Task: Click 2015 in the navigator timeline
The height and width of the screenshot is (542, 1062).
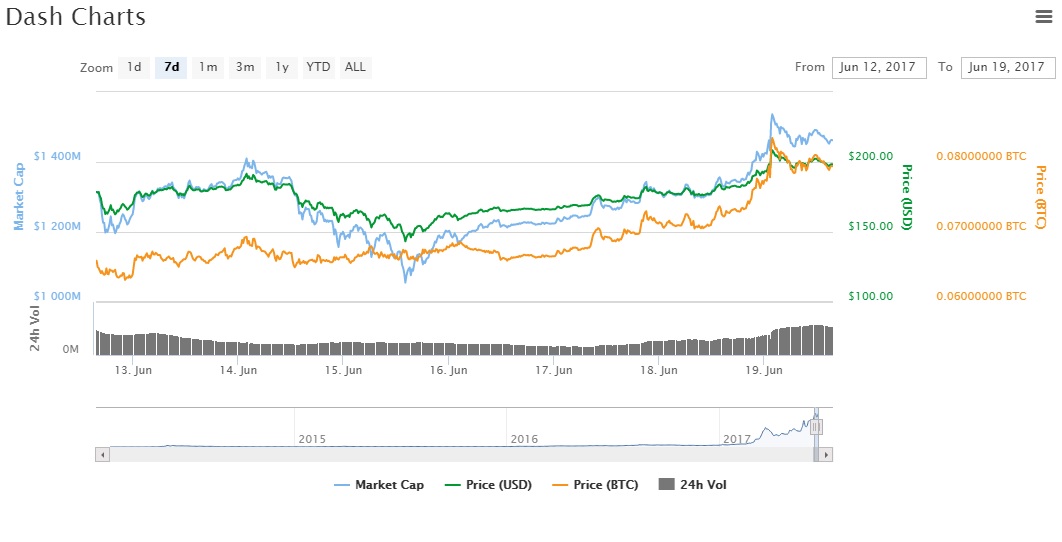Action: [312, 439]
